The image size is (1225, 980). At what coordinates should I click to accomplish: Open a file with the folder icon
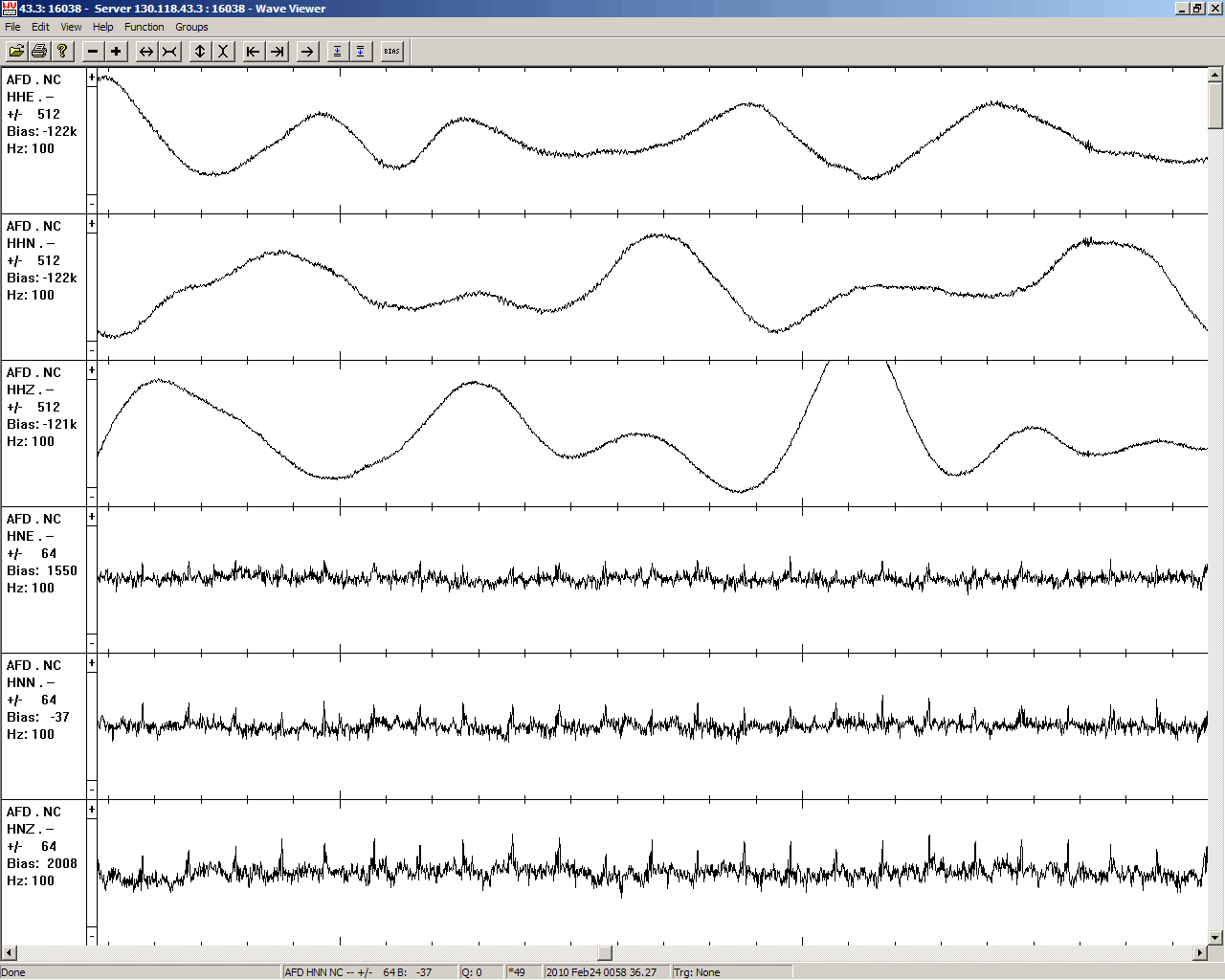pyautogui.click(x=16, y=51)
